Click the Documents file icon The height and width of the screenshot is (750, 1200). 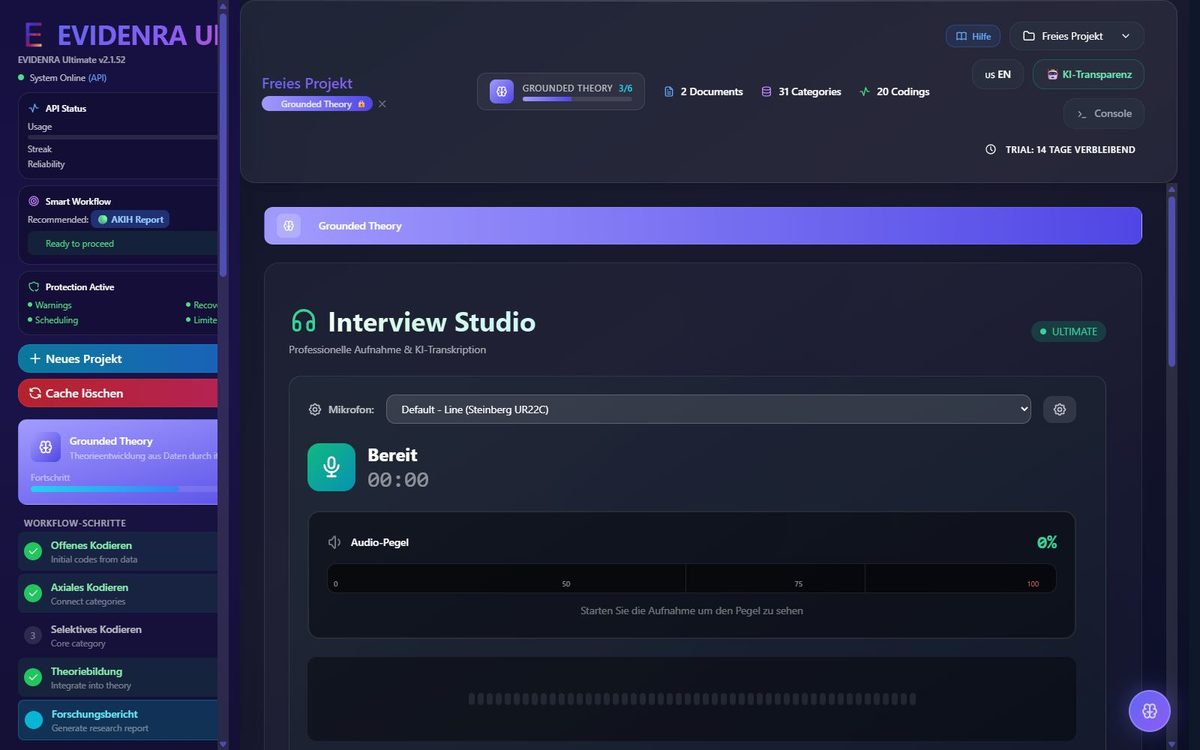coord(670,91)
